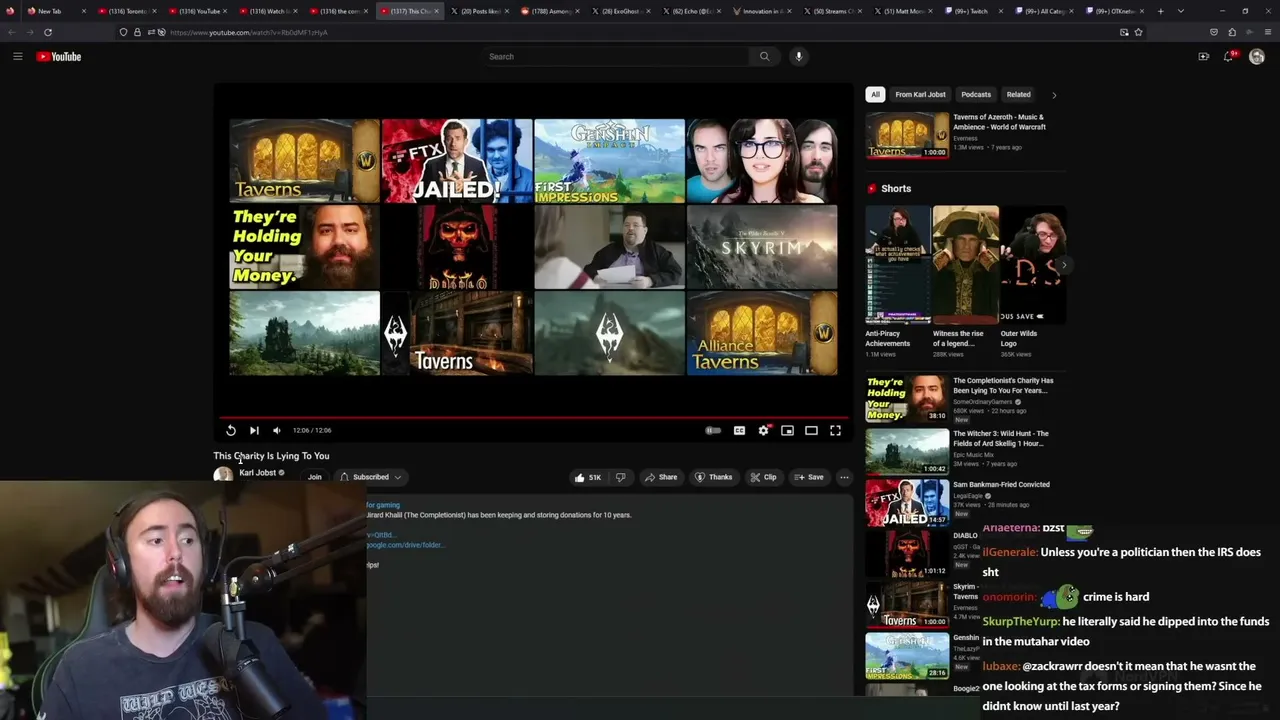Click the Diablo endscreen thumbnail
Viewport: 1280px width, 720px height.
point(457,247)
